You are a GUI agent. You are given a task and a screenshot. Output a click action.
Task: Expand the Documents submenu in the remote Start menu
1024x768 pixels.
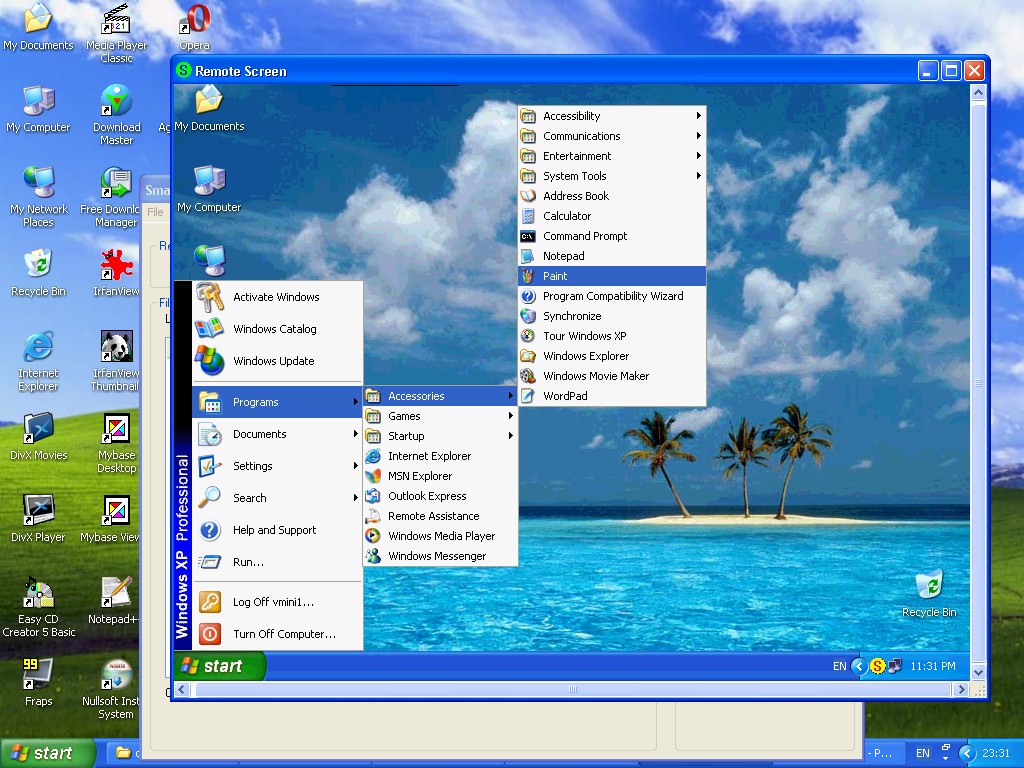click(x=278, y=434)
